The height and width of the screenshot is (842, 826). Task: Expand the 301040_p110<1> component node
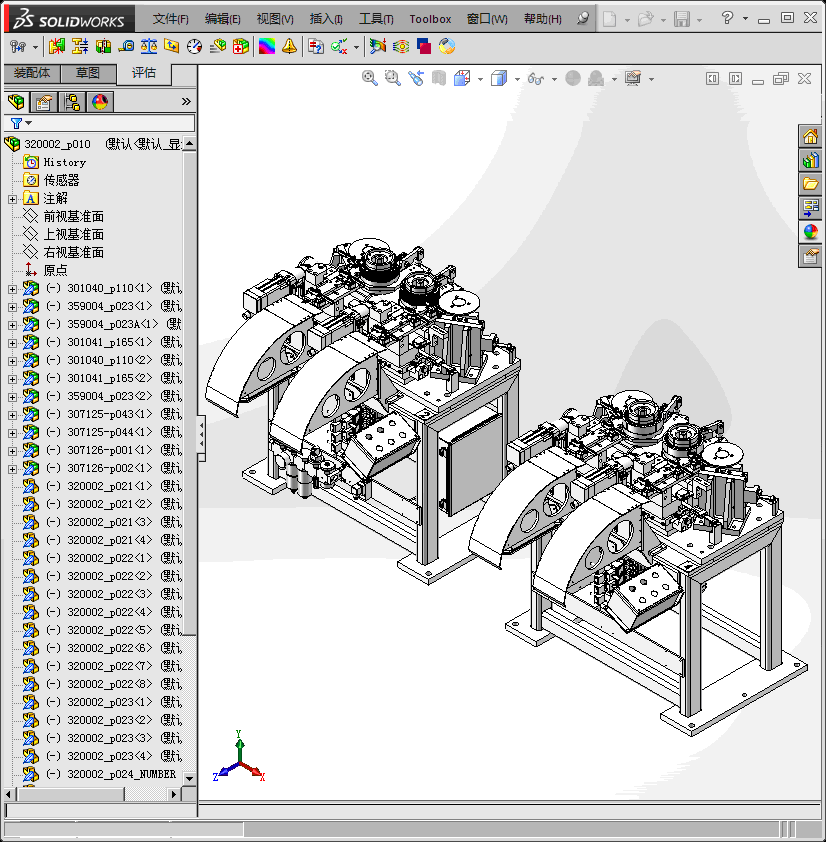tap(12, 289)
